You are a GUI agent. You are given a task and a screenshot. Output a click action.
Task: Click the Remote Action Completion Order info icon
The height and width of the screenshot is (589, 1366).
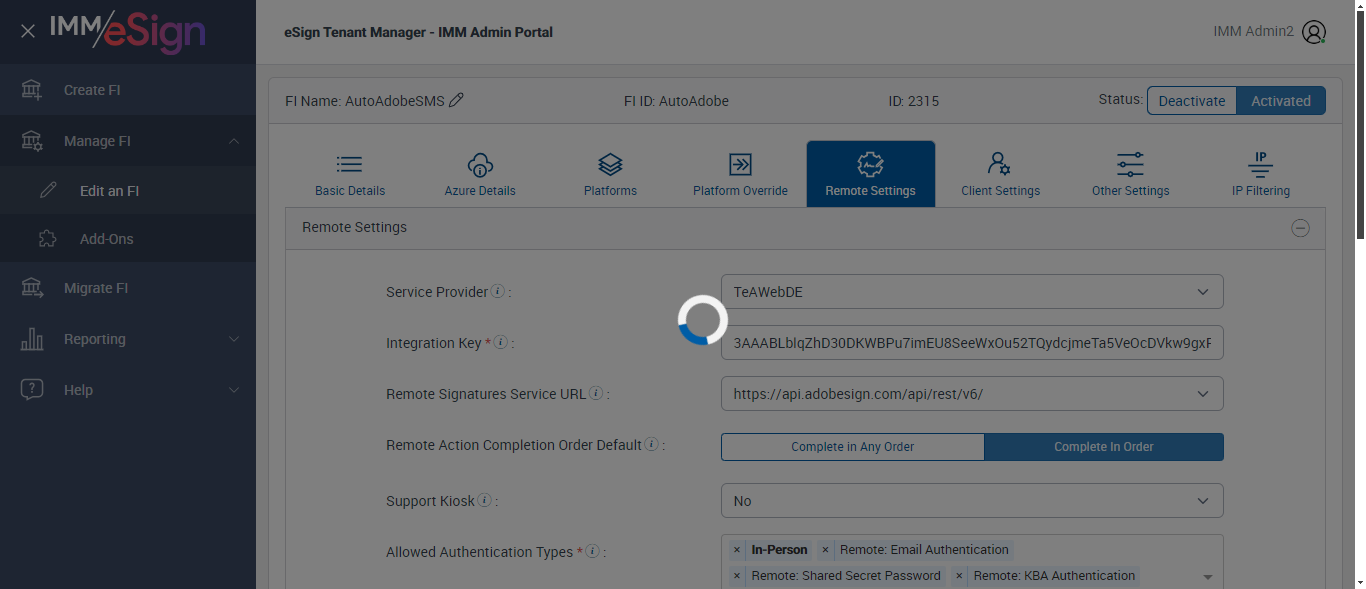(651, 445)
